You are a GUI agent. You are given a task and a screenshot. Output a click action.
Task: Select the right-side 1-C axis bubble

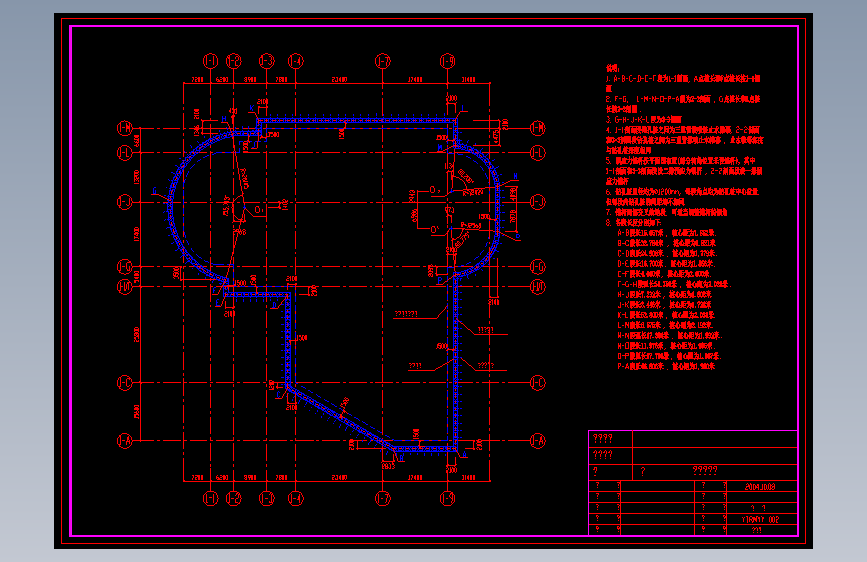pyautogui.click(x=537, y=383)
